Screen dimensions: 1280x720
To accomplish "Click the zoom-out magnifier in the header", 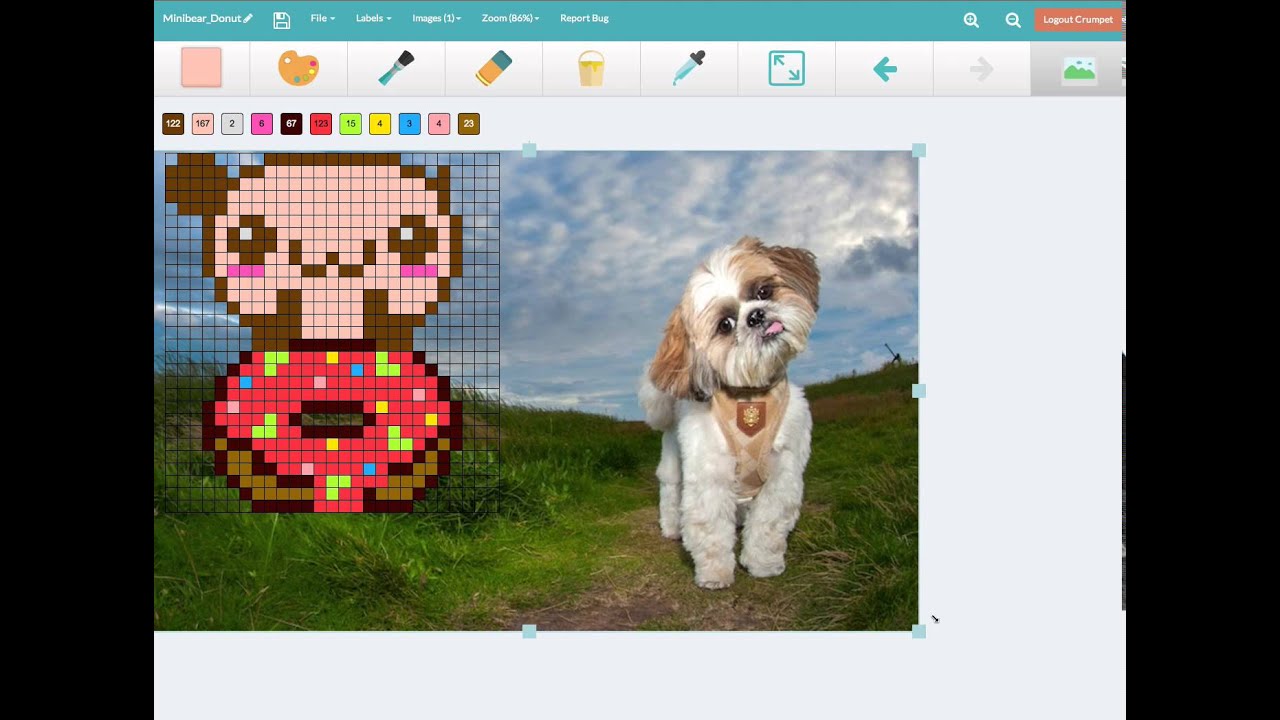I will pyautogui.click(x=1013, y=19).
